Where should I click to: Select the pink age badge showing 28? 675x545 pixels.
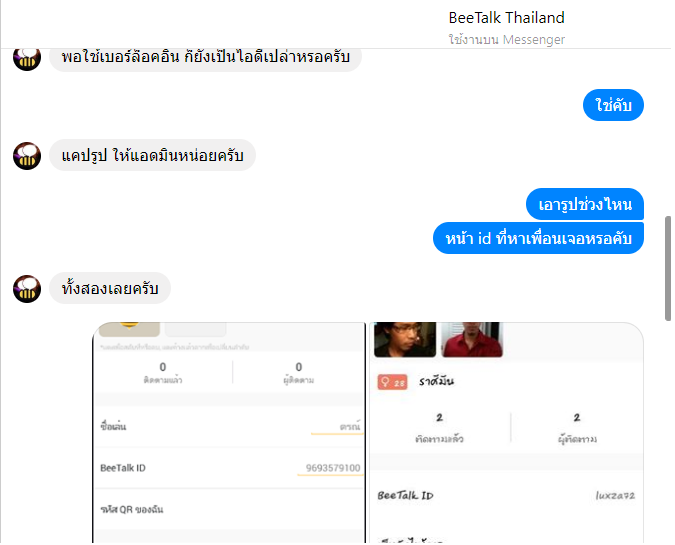coord(392,382)
